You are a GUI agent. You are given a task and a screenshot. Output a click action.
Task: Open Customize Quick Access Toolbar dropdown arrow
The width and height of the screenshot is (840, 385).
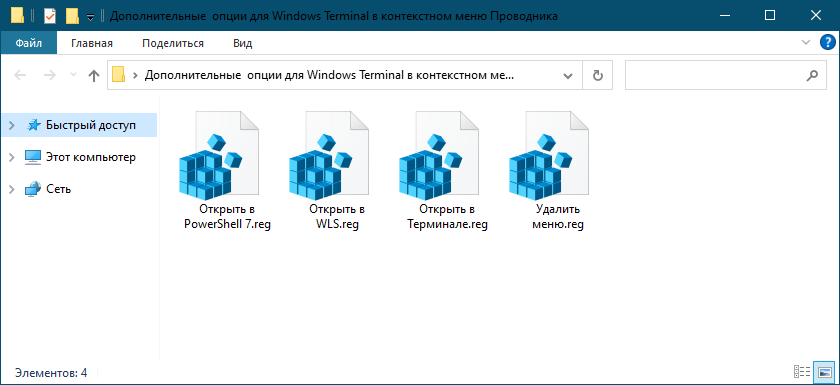tap(90, 17)
